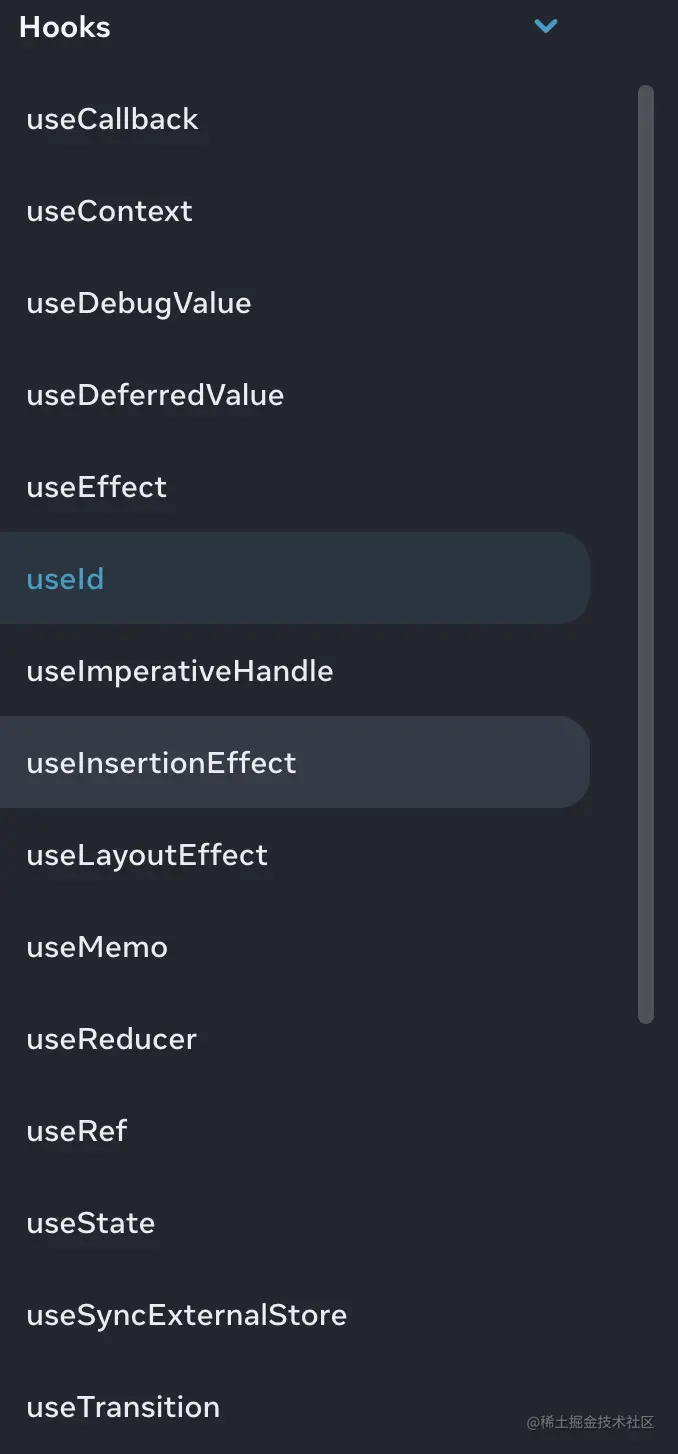Click the highlighted useId item
The image size is (678, 1454).
coord(65,579)
